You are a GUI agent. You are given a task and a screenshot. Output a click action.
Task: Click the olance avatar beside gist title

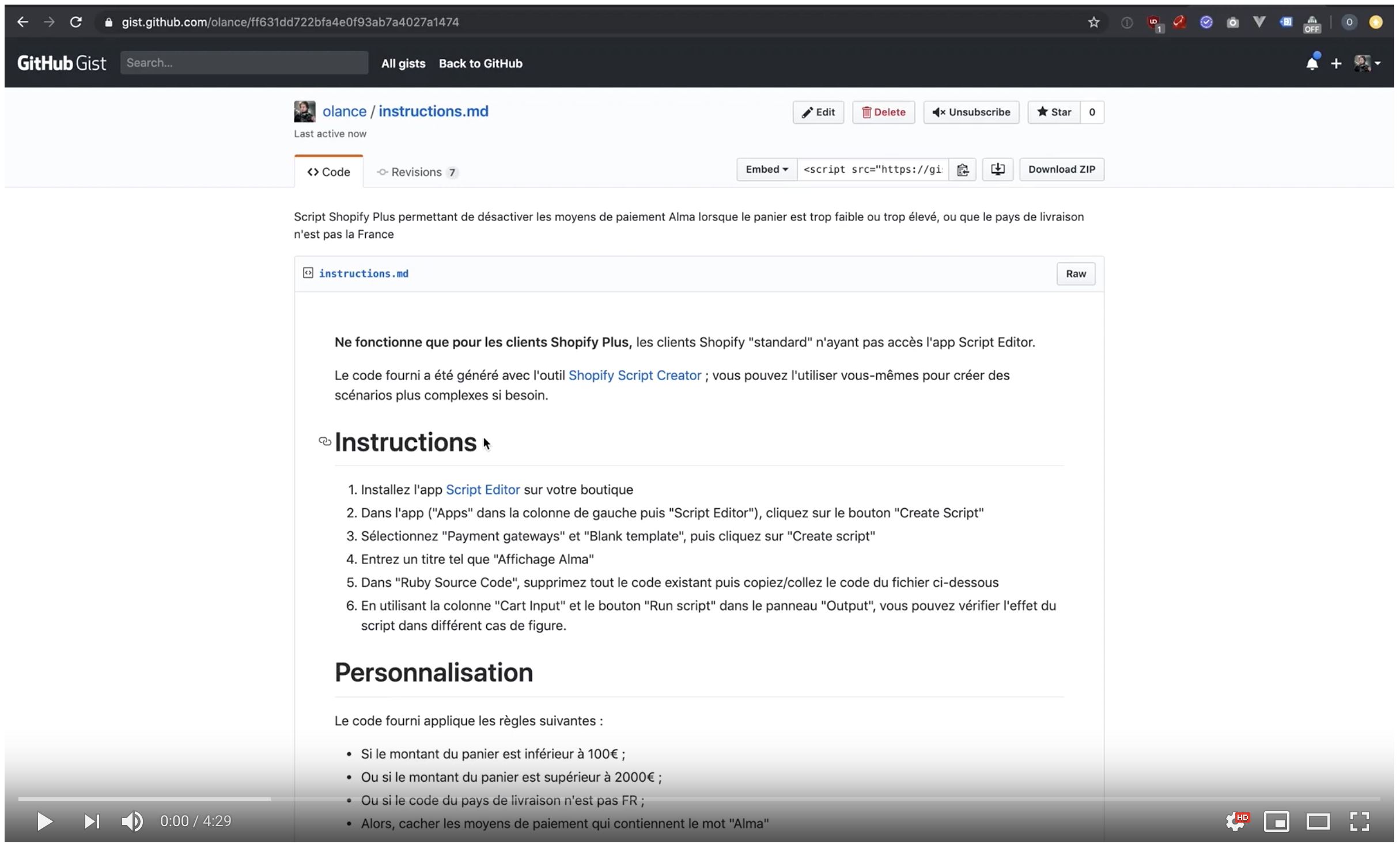point(304,111)
